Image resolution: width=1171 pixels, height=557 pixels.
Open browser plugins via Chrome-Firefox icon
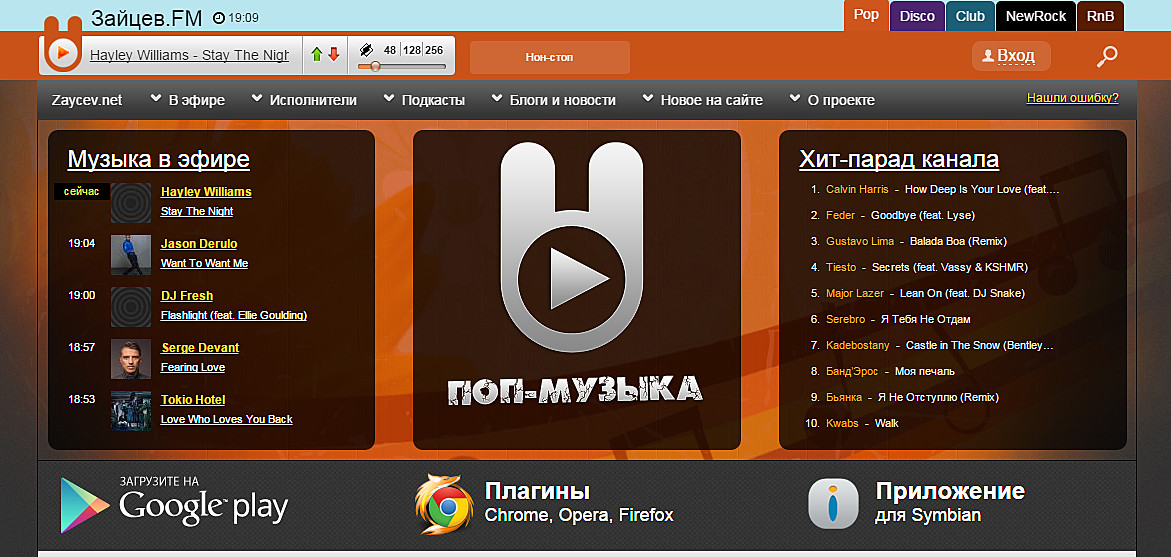click(444, 505)
